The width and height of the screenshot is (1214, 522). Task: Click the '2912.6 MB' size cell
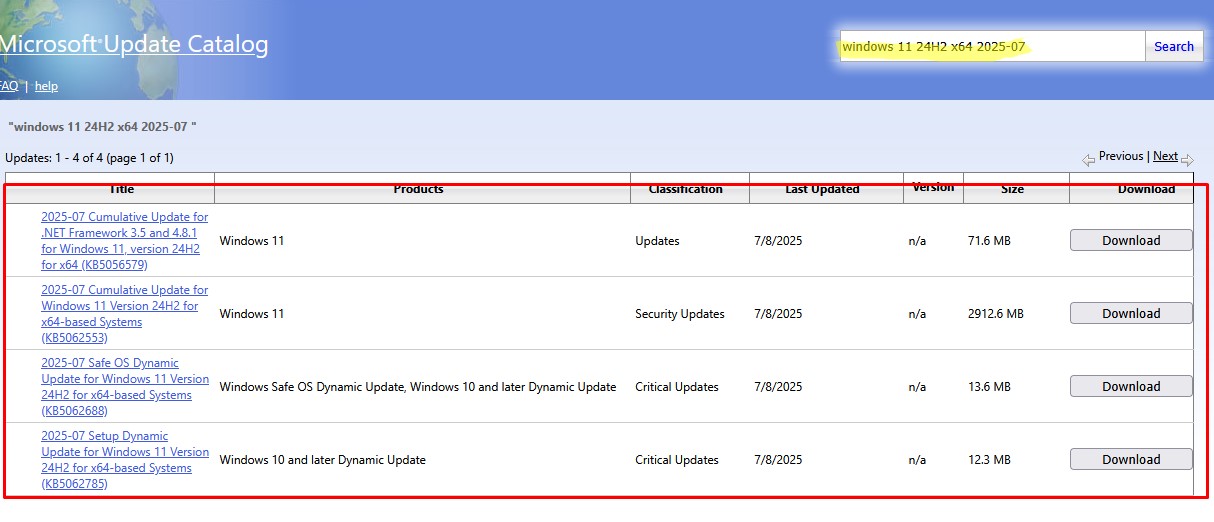tap(996, 314)
